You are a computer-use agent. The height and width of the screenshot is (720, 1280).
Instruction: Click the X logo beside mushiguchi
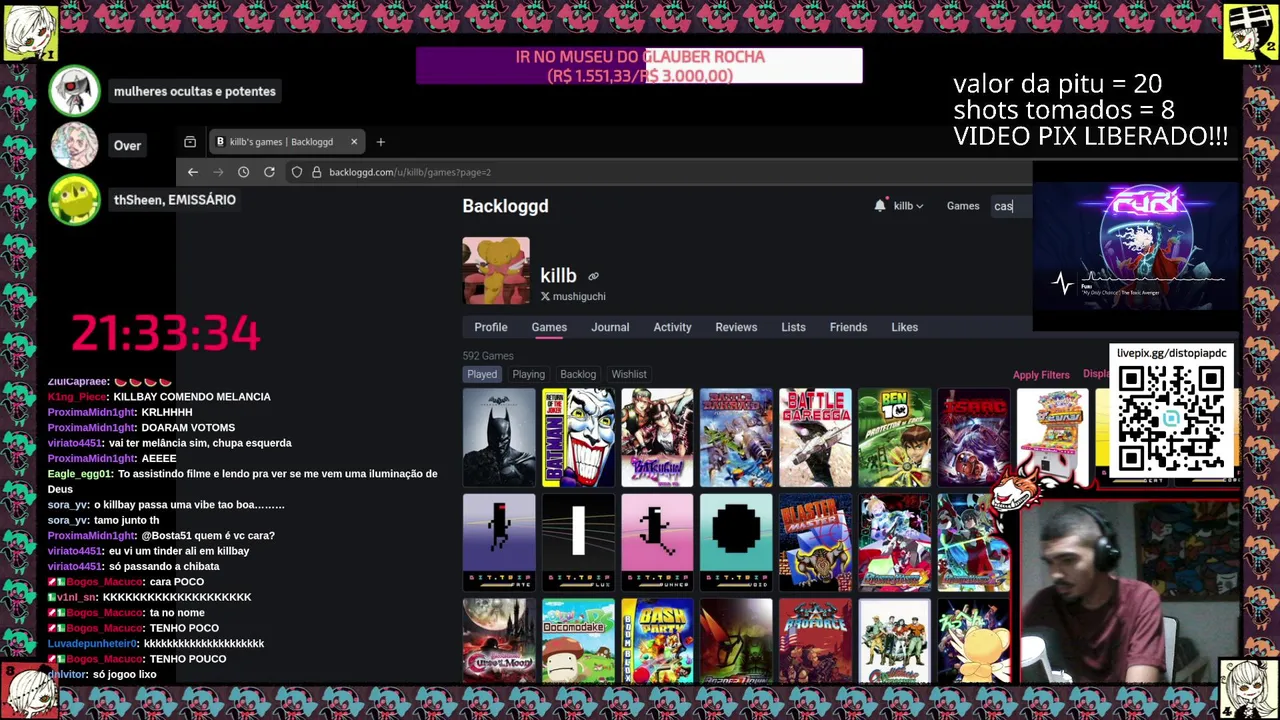click(x=546, y=296)
